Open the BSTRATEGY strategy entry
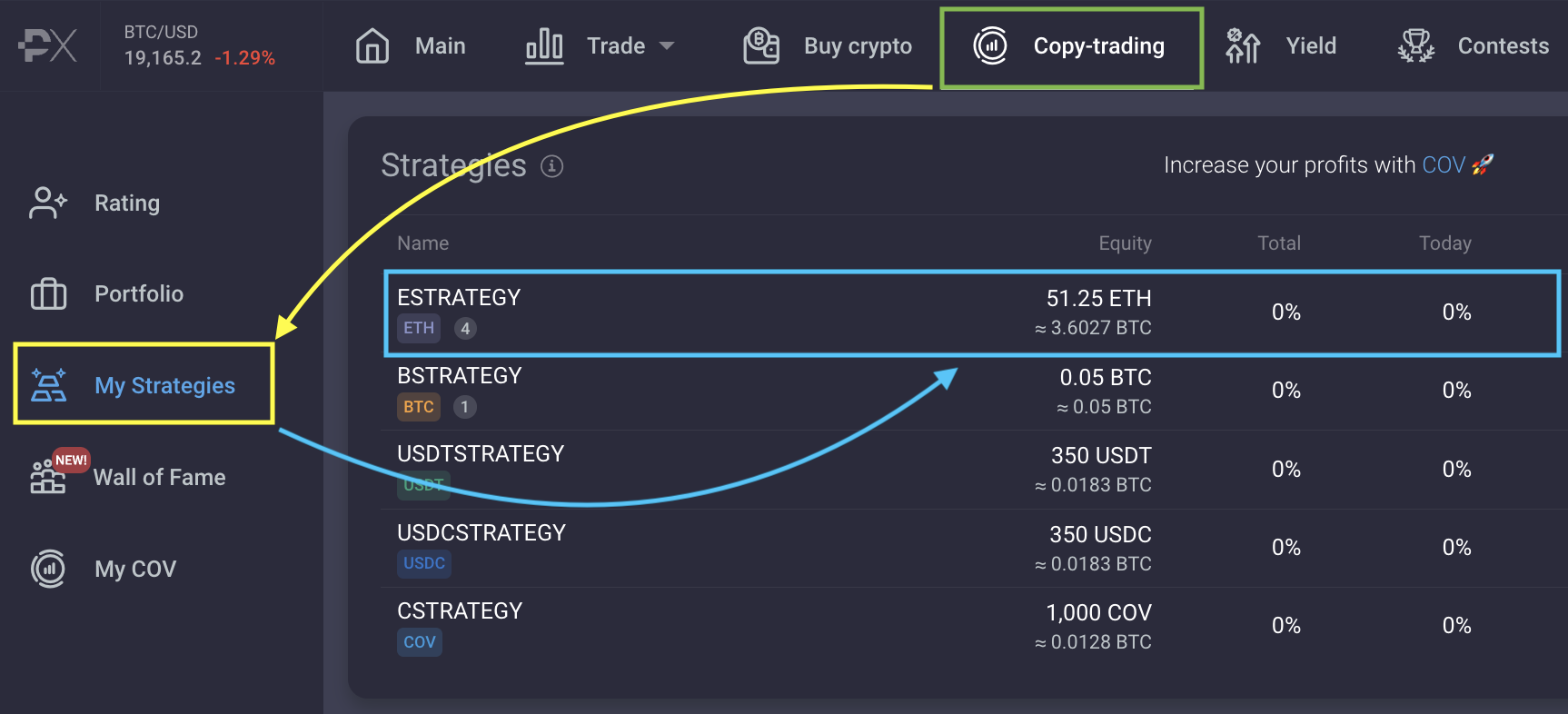The image size is (1568, 714). tap(460, 376)
